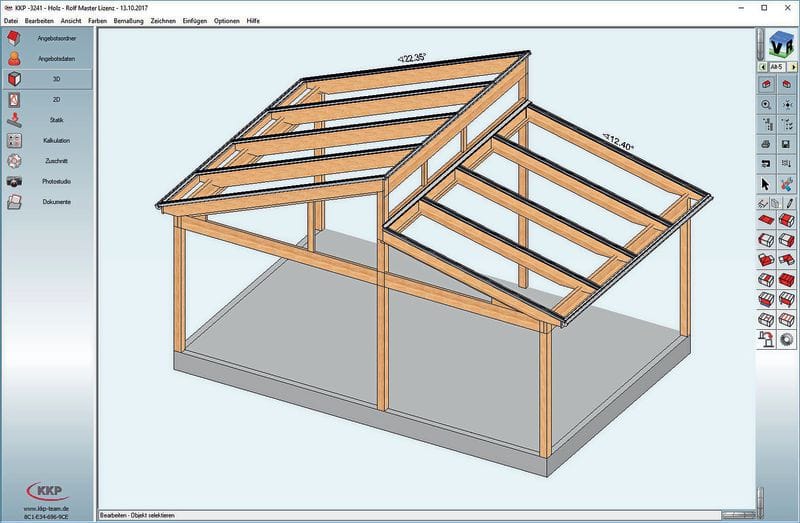
Task: Open the Bemaßung menu
Action: coord(128,20)
